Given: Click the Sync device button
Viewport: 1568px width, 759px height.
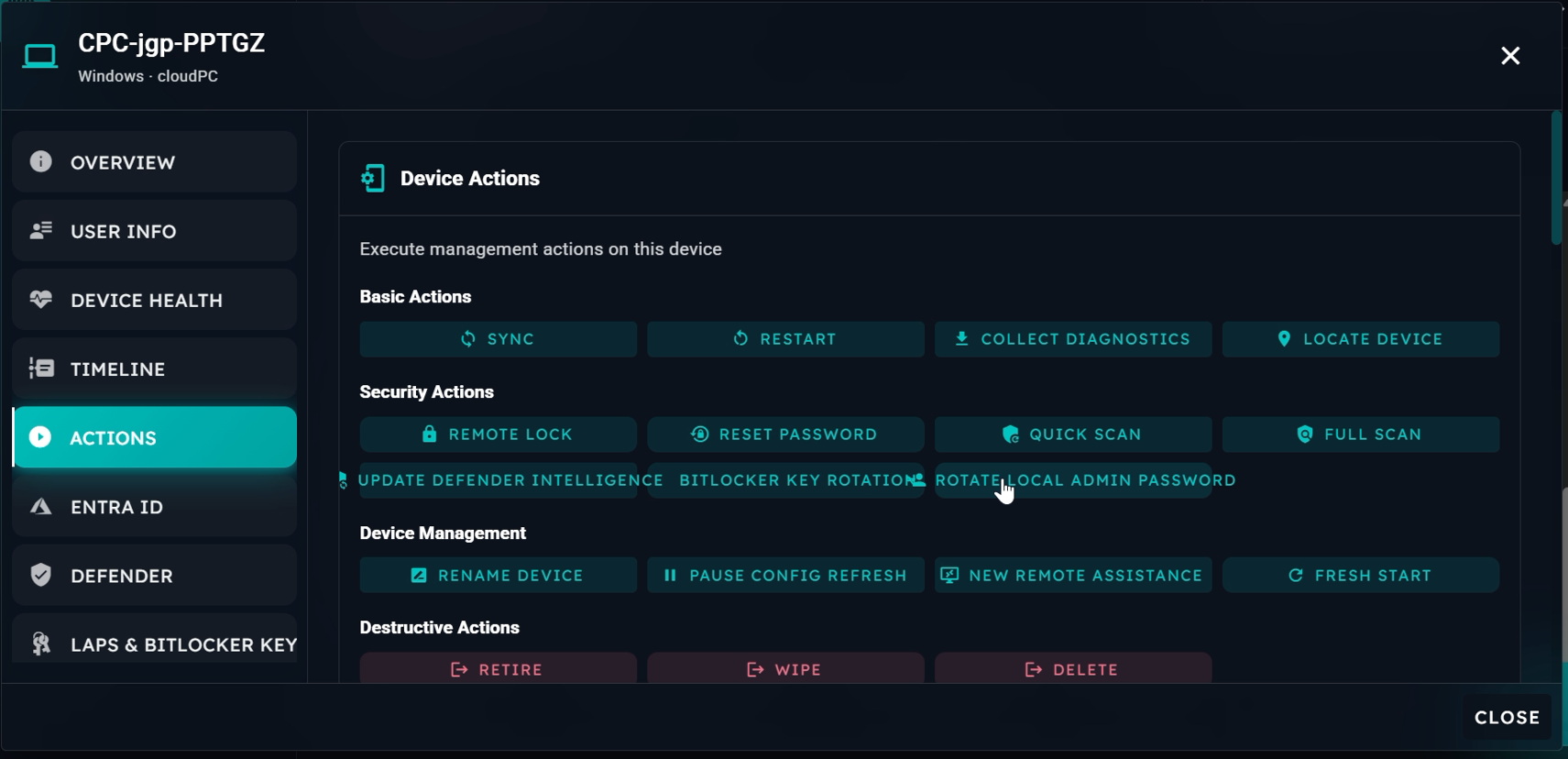Looking at the screenshot, I should (x=498, y=339).
